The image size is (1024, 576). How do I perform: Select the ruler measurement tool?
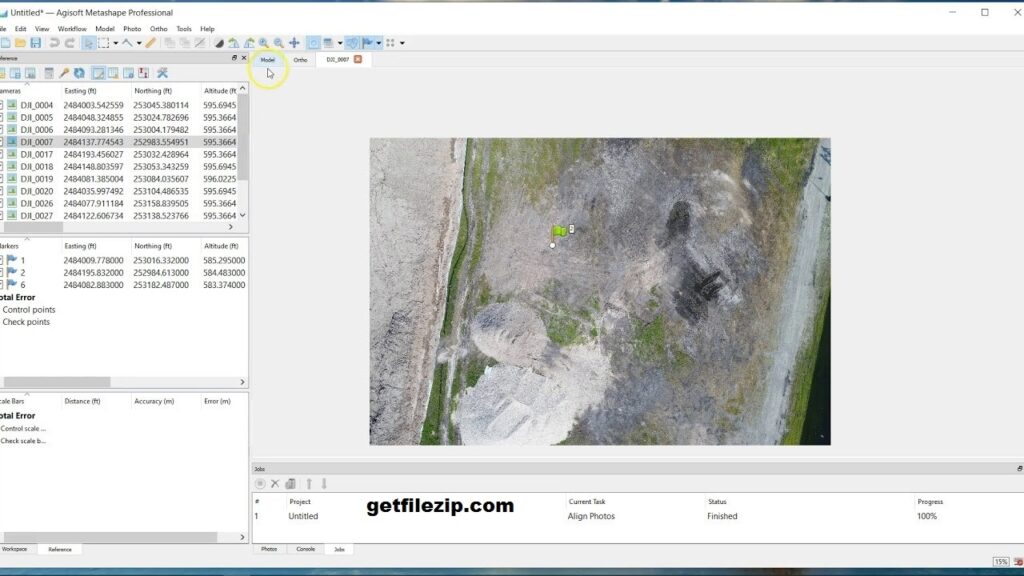(x=151, y=43)
